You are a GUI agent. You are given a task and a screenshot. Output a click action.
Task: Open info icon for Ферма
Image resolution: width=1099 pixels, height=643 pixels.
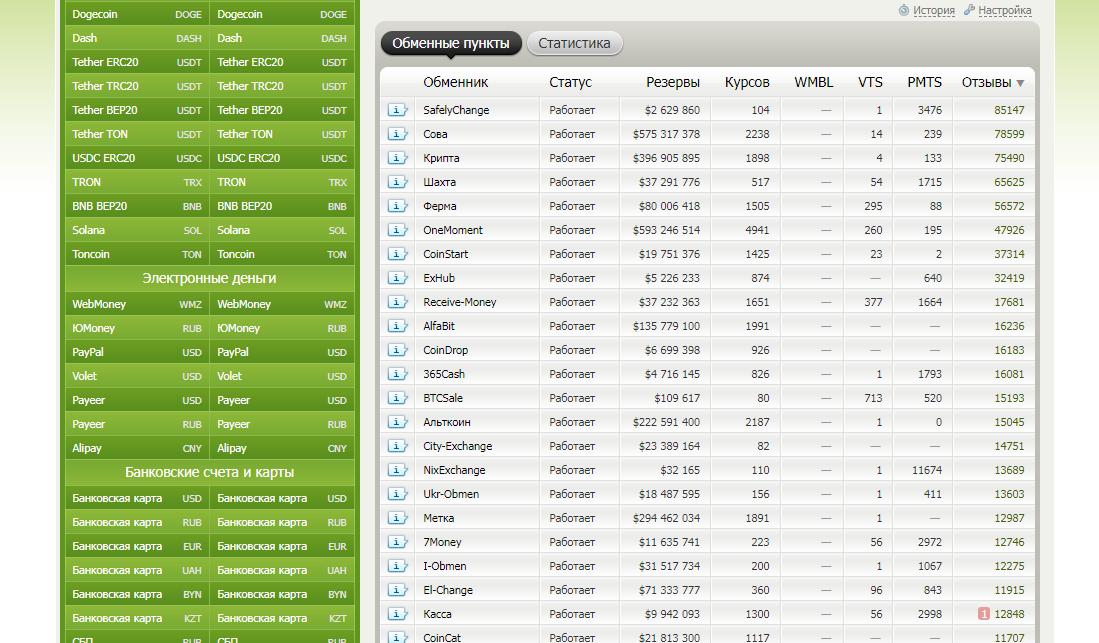click(x=397, y=206)
